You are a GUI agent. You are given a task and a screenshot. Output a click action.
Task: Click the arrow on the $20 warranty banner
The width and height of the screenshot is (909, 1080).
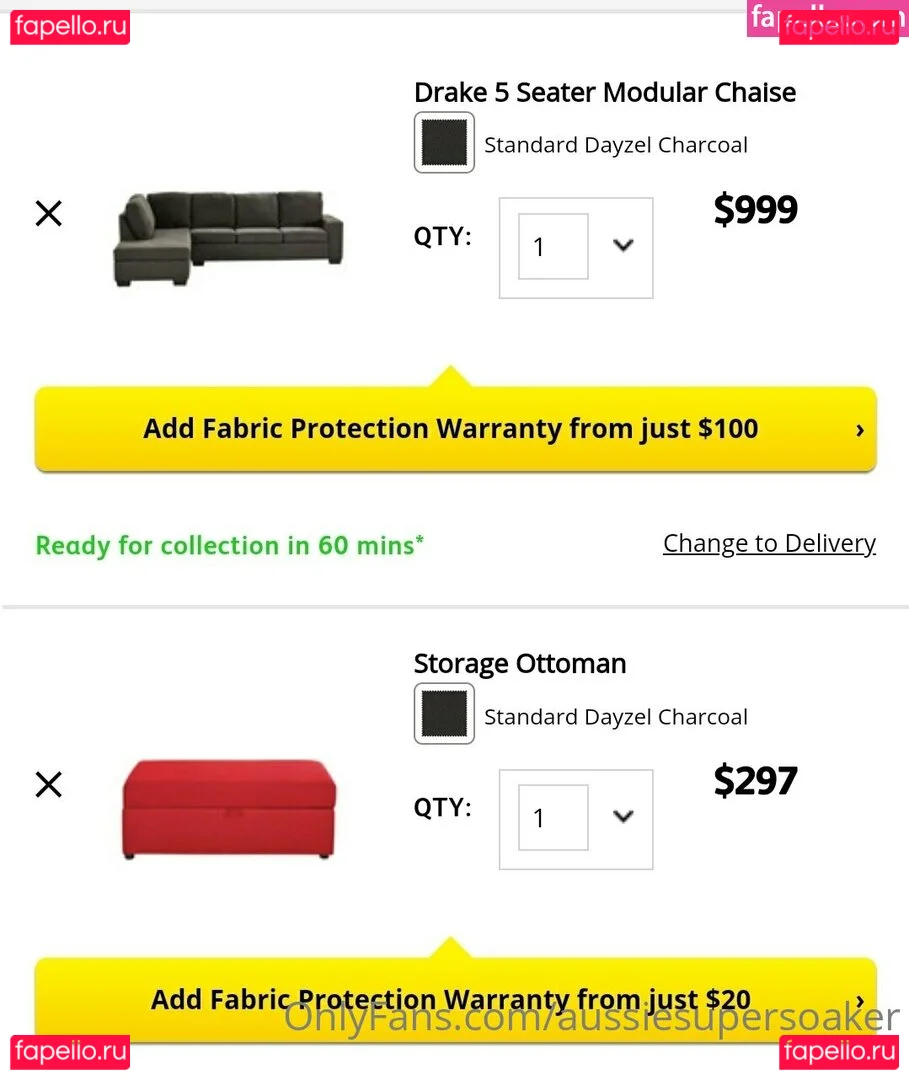click(x=859, y=999)
